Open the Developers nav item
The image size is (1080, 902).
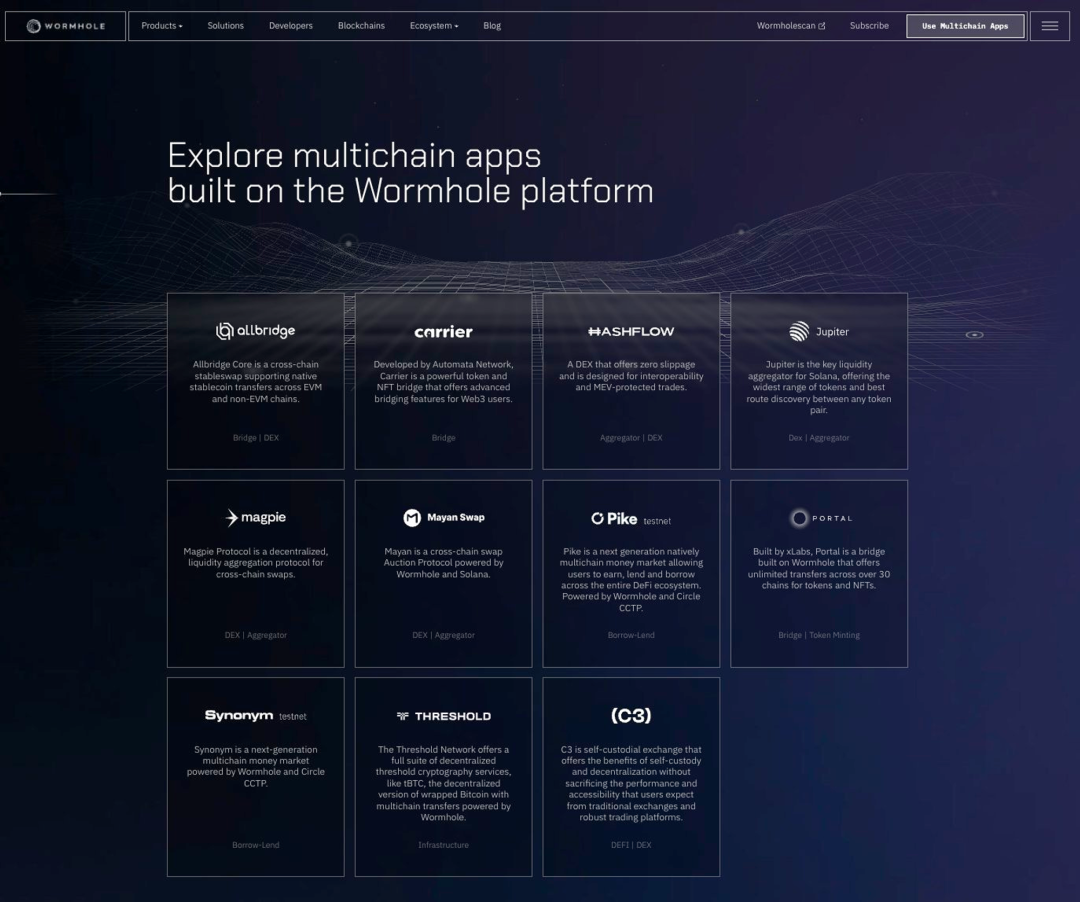(x=291, y=25)
